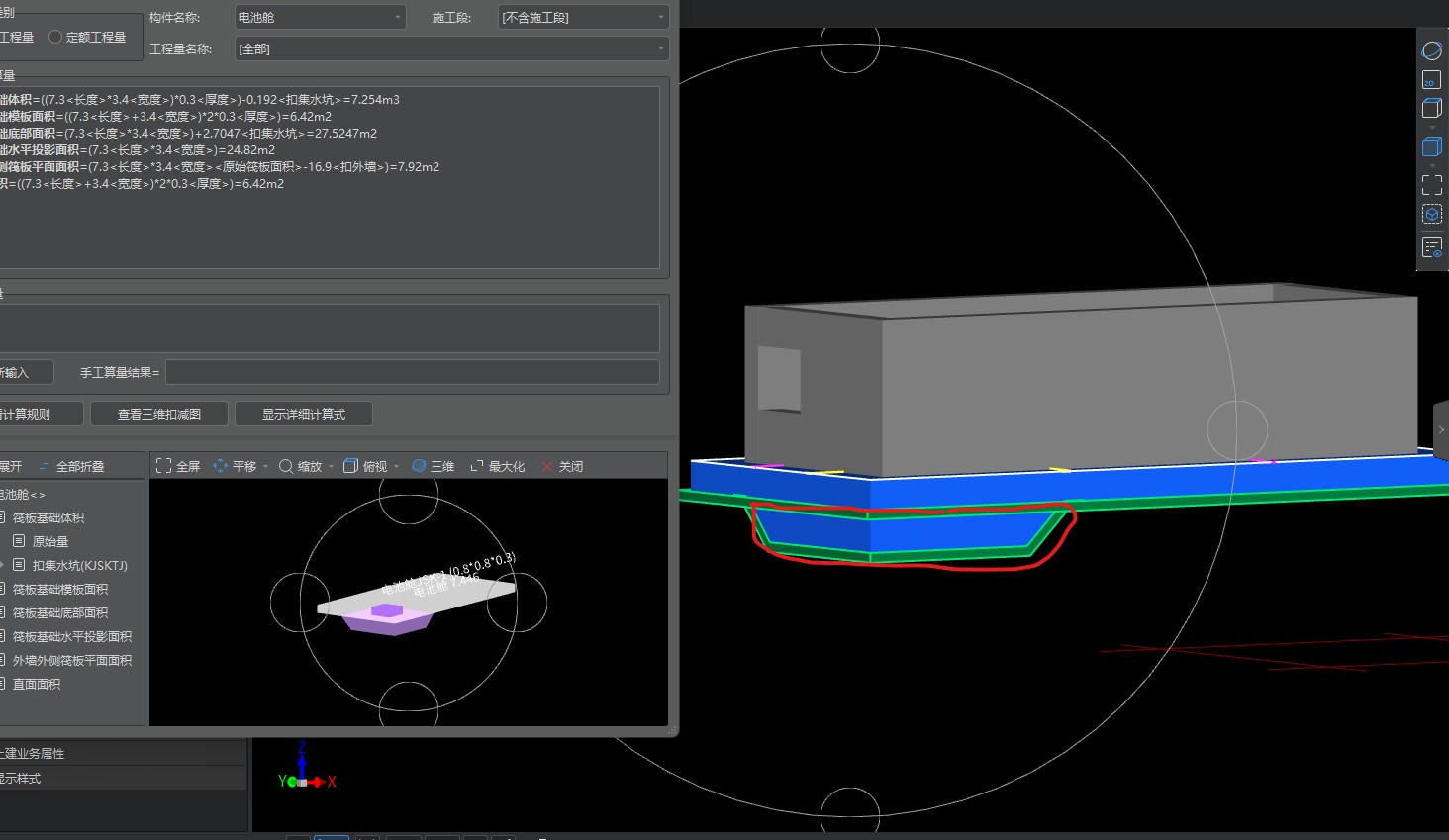
Task: Open the display settings list-eye icon
Action: pyautogui.click(x=1431, y=247)
